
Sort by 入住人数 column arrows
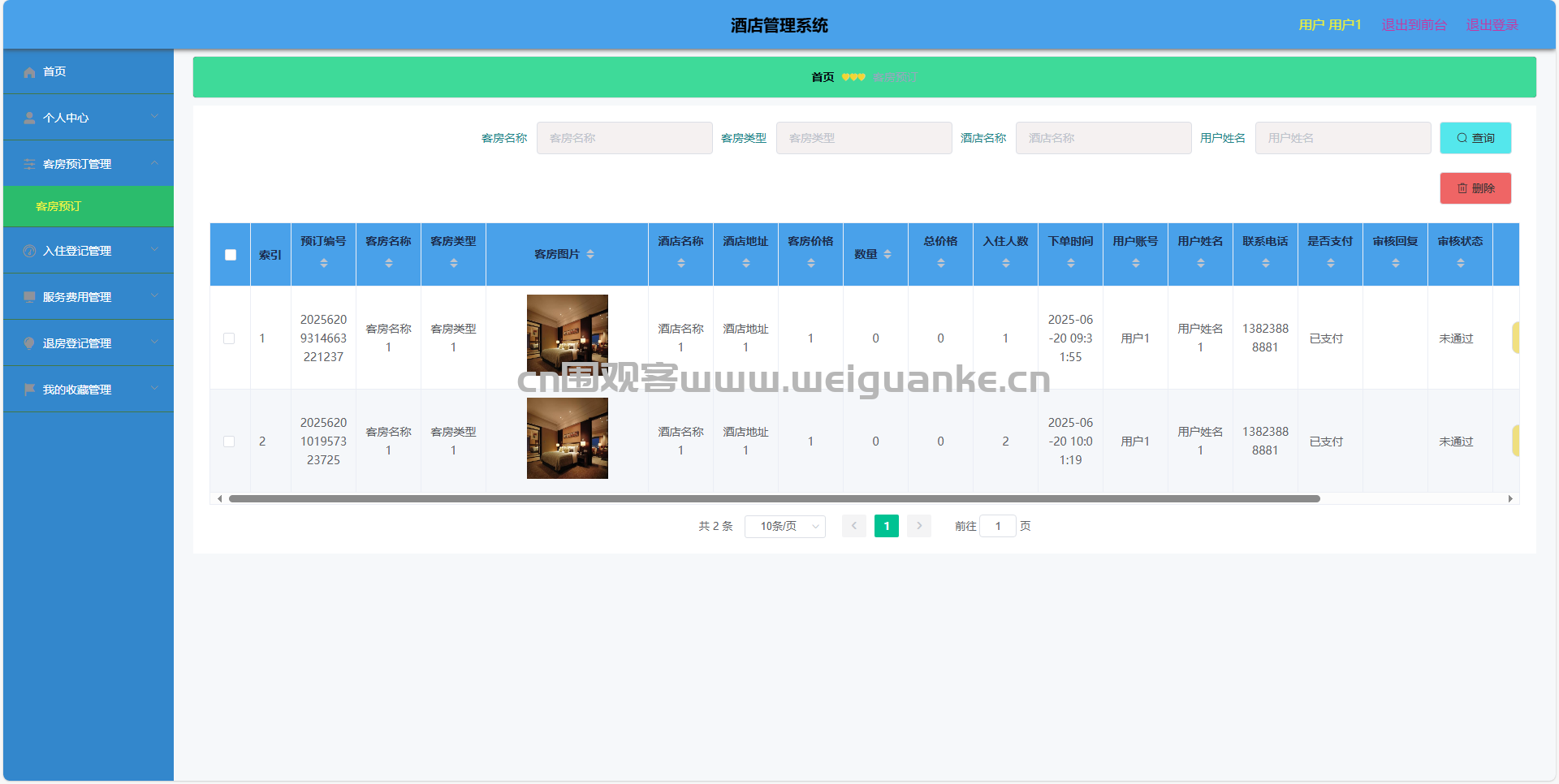(1006, 263)
